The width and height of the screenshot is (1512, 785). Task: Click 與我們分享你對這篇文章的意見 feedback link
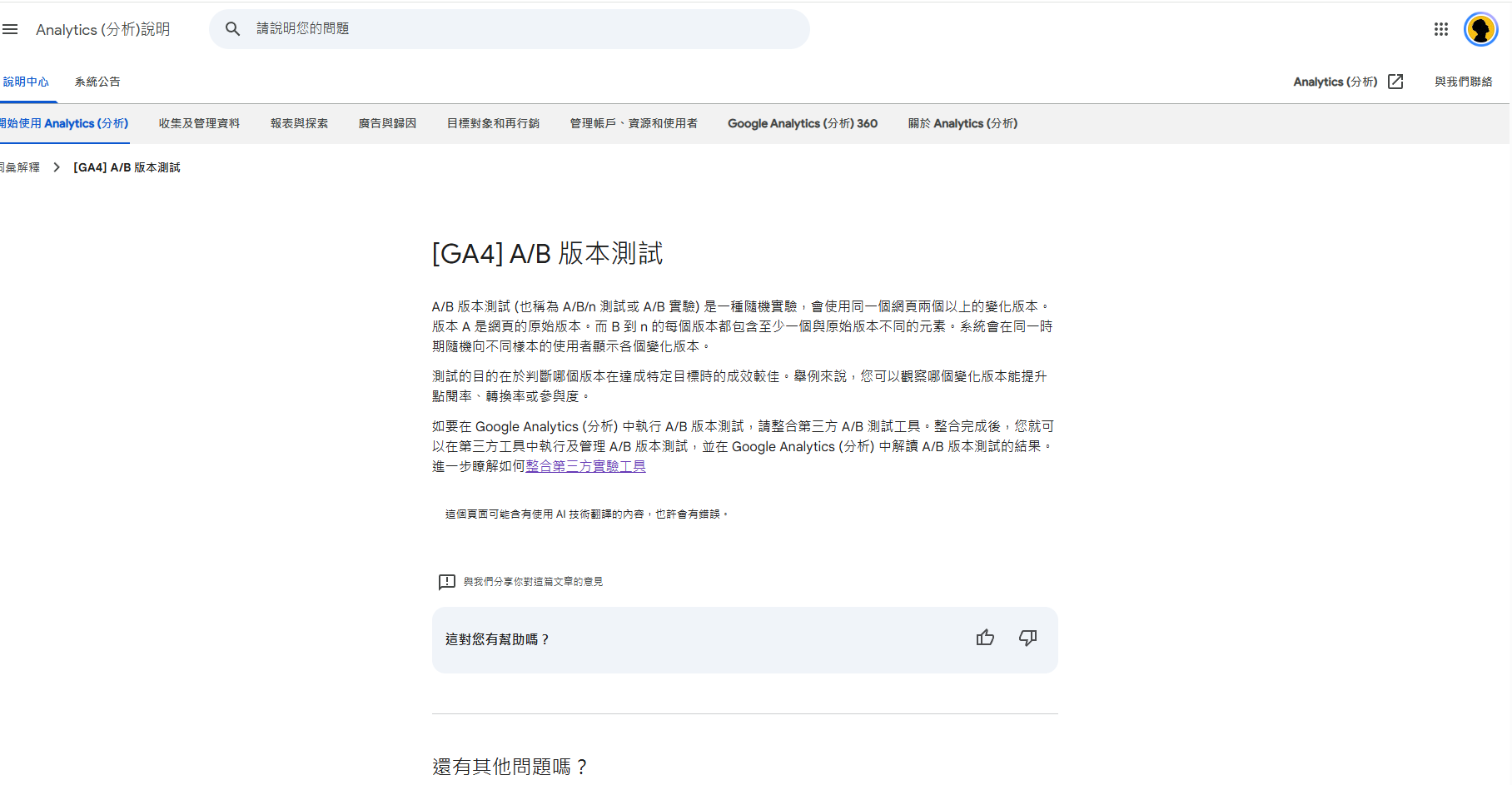(x=533, y=582)
